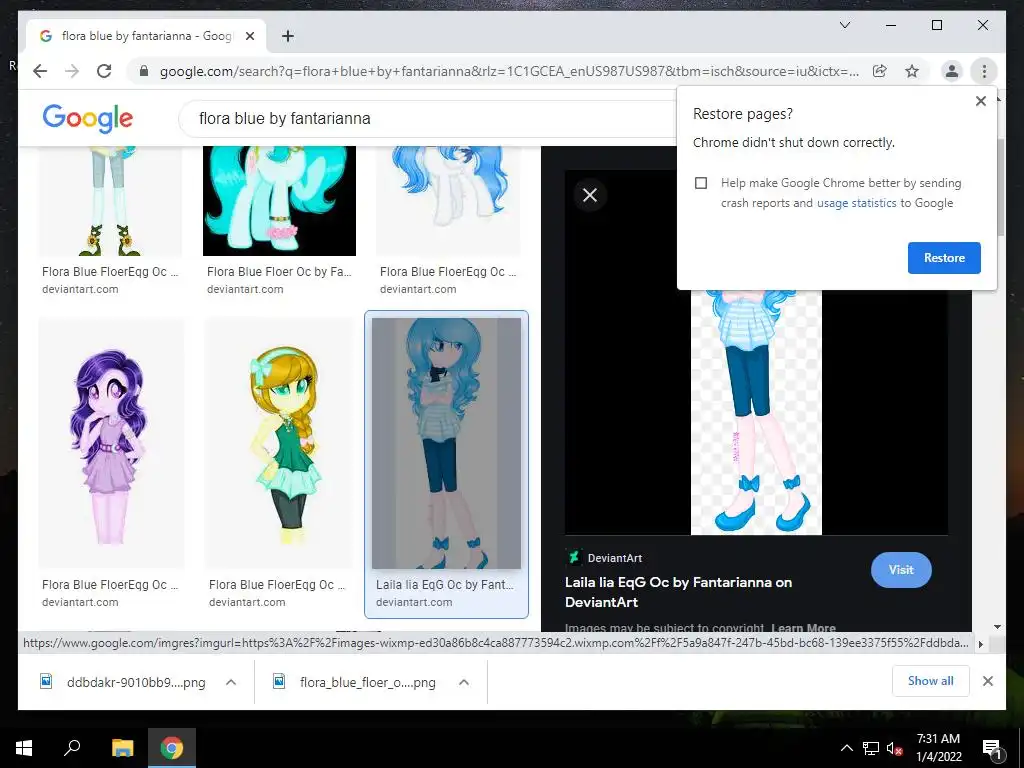1024x768 pixels.
Task: Click the Chrome taskbar icon
Action: (x=172, y=748)
